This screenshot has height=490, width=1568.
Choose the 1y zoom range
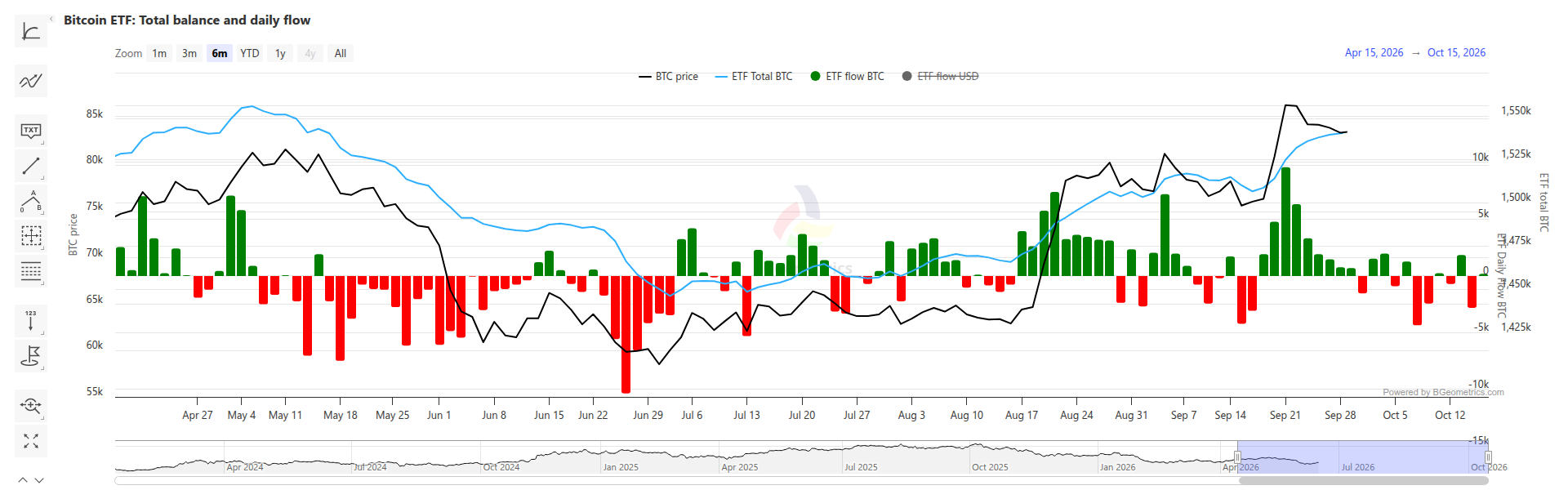[280, 53]
